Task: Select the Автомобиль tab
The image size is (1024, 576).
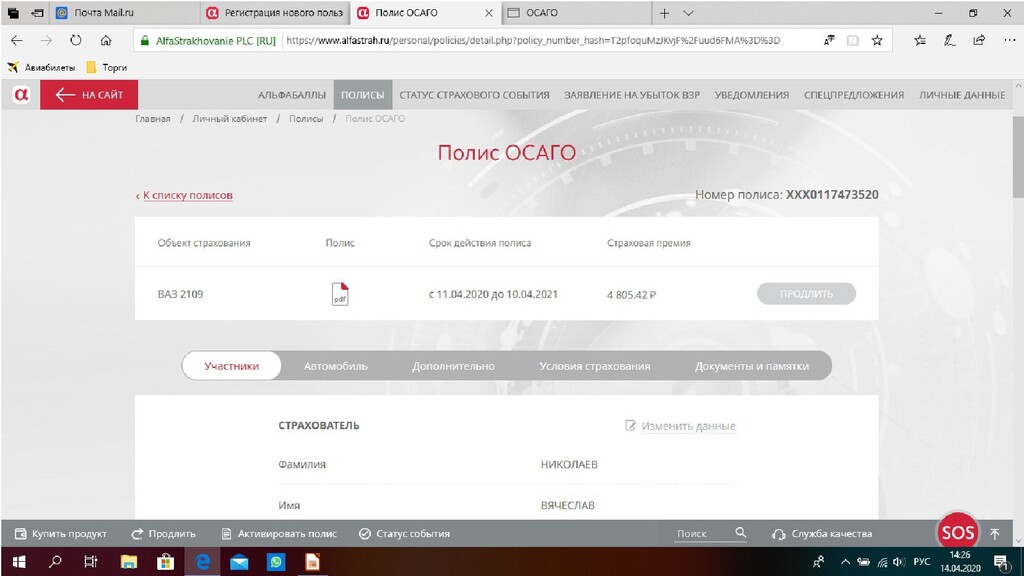Action: tap(336, 366)
